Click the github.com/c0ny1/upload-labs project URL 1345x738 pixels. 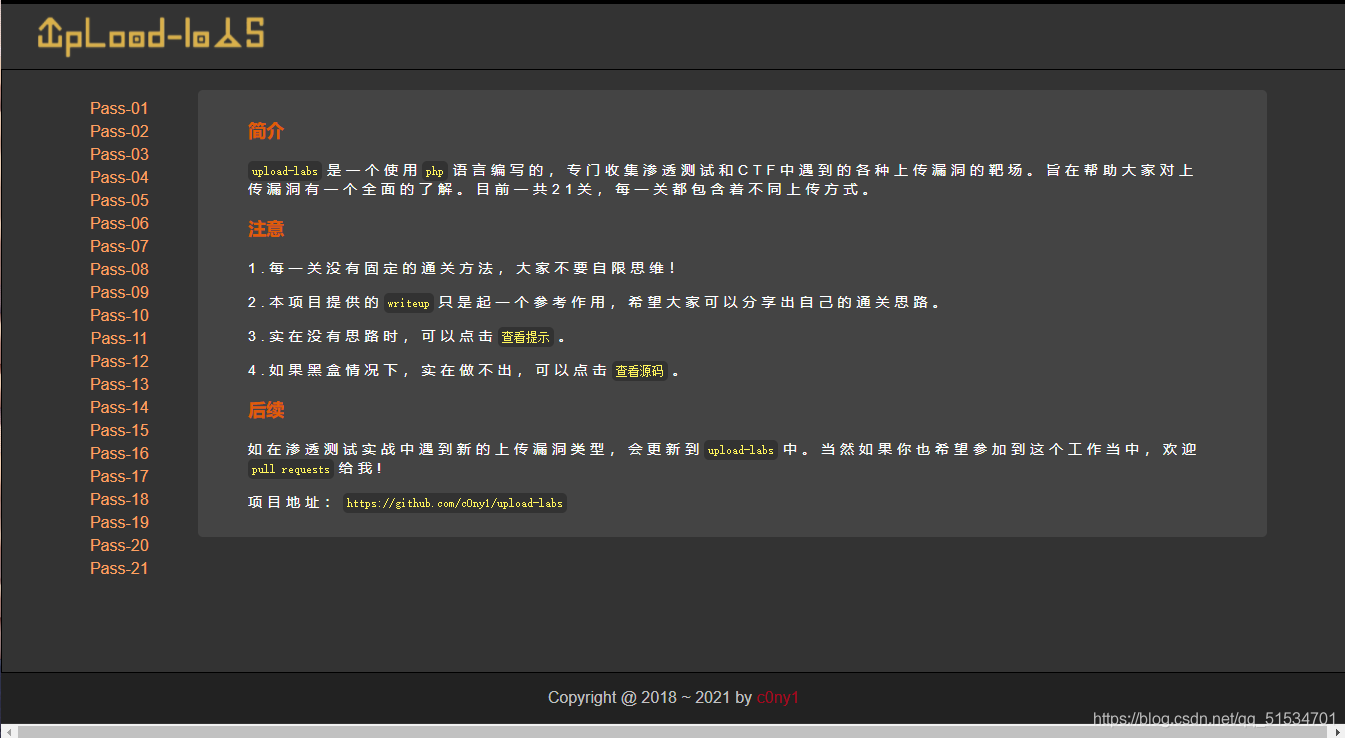[x=455, y=503]
